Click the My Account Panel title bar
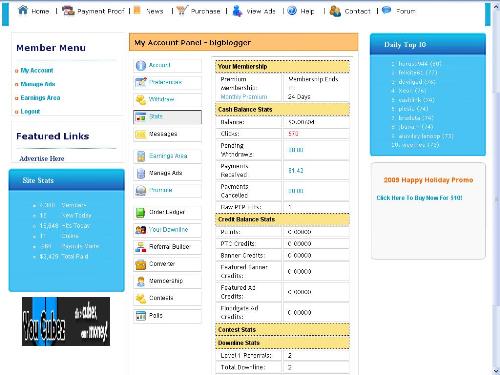The image size is (500, 375). pos(244,42)
